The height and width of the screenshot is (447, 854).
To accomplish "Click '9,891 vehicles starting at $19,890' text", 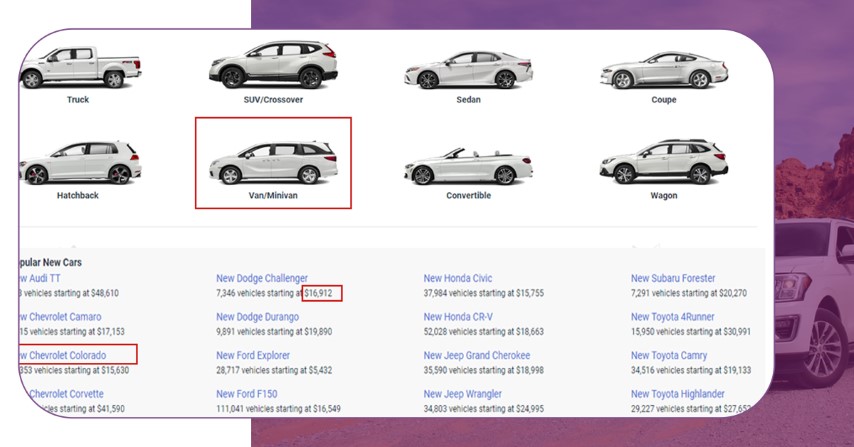I will click(x=274, y=332).
